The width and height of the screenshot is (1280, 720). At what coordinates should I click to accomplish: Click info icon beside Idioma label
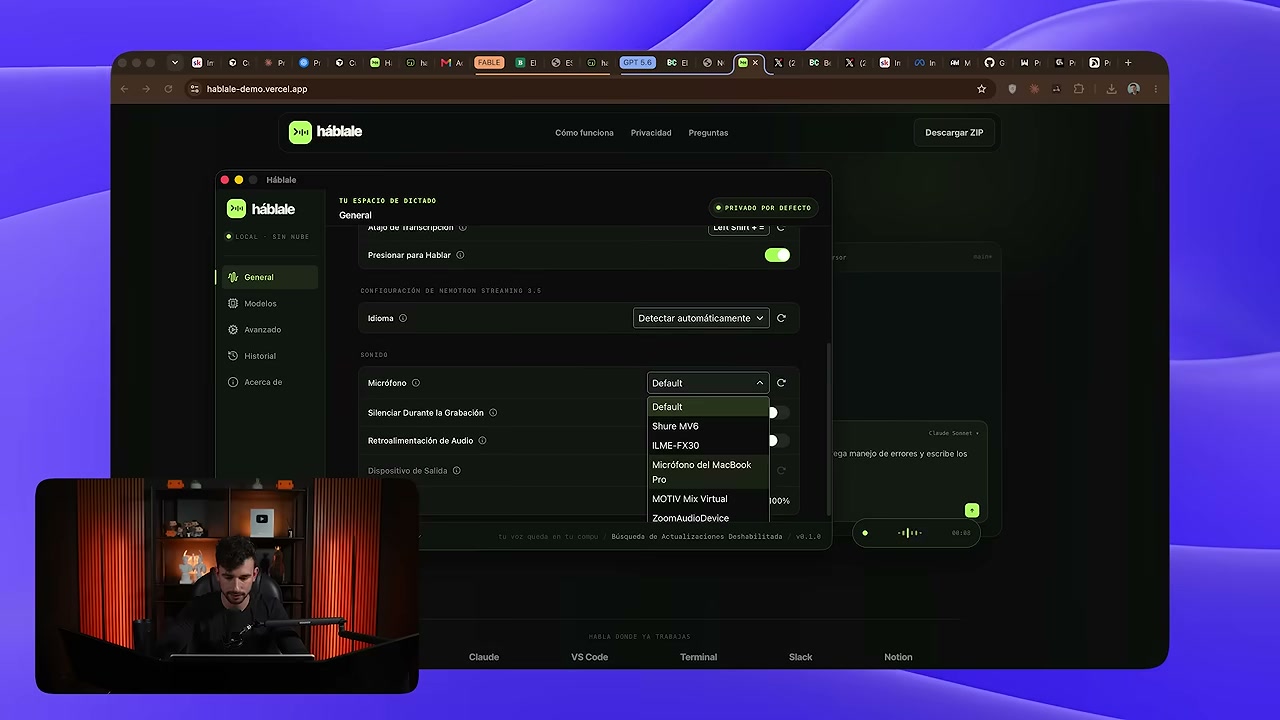point(403,318)
